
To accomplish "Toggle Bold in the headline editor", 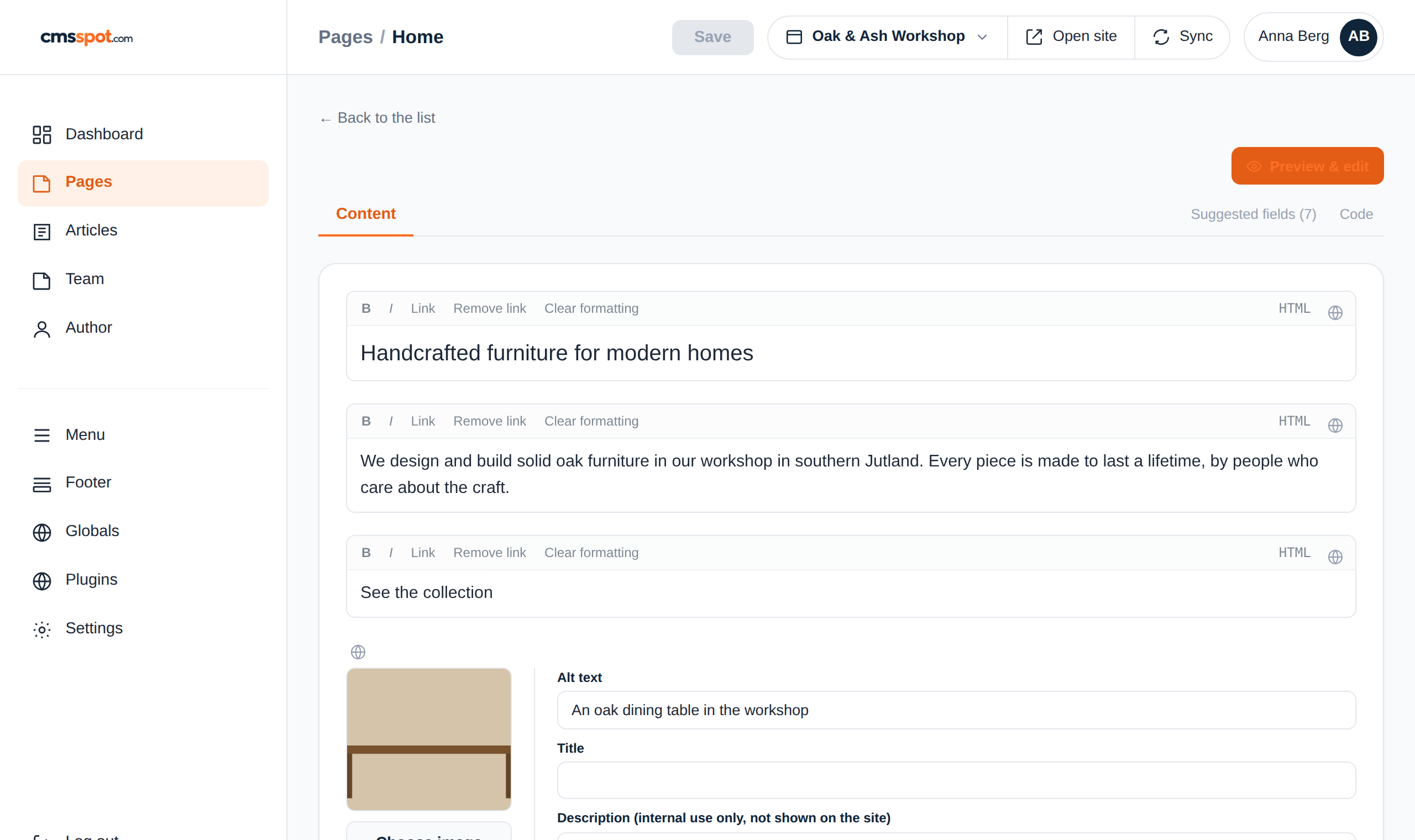I will click(x=366, y=308).
